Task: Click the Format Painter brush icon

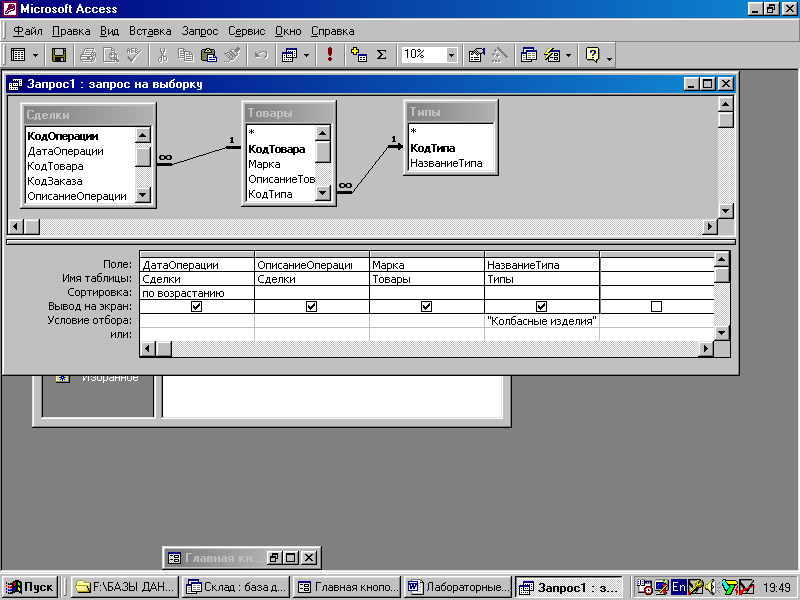Action: (x=232, y=55)
